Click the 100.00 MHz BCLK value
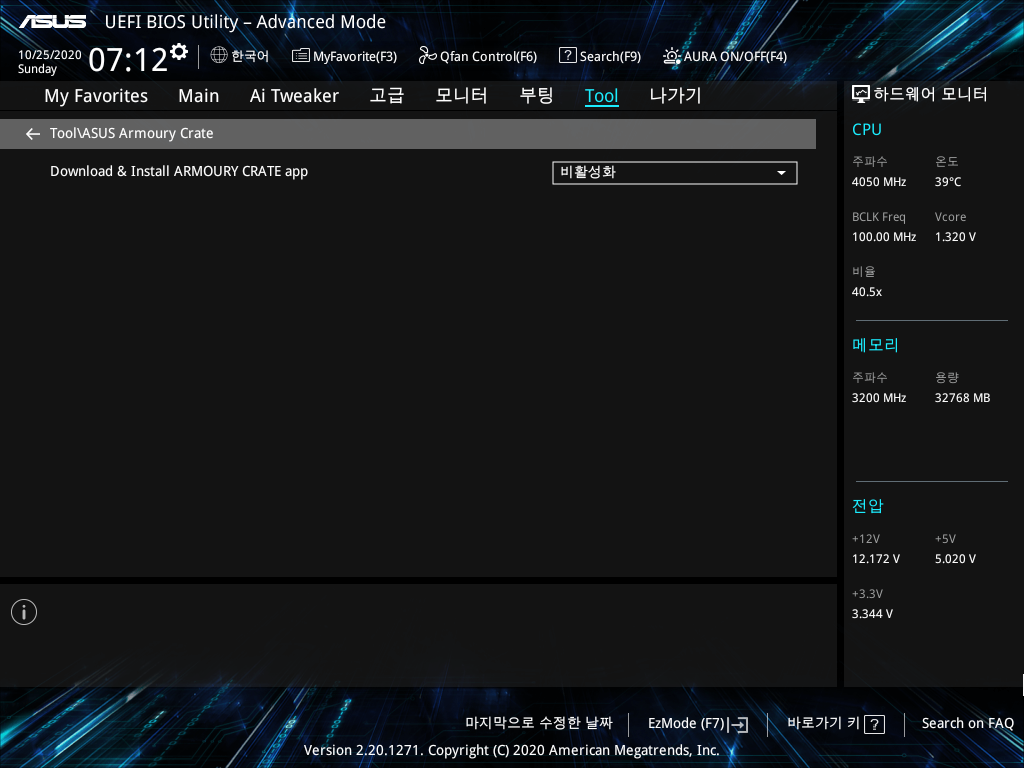1024x768 pixels. [x=884, y=237]
